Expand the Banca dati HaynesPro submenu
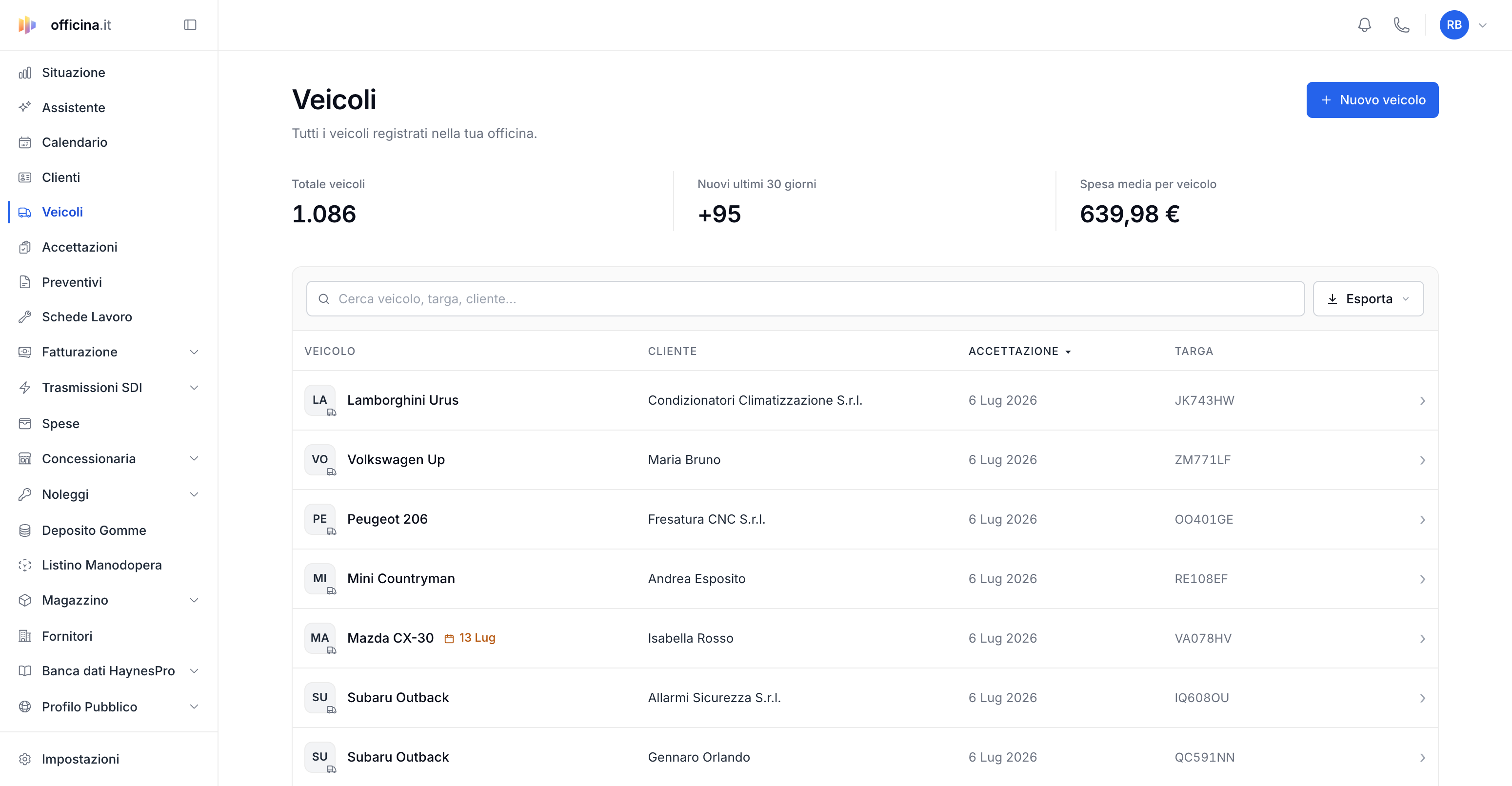The height and width of the screenshot is (786, 1512). click(194, 671)
